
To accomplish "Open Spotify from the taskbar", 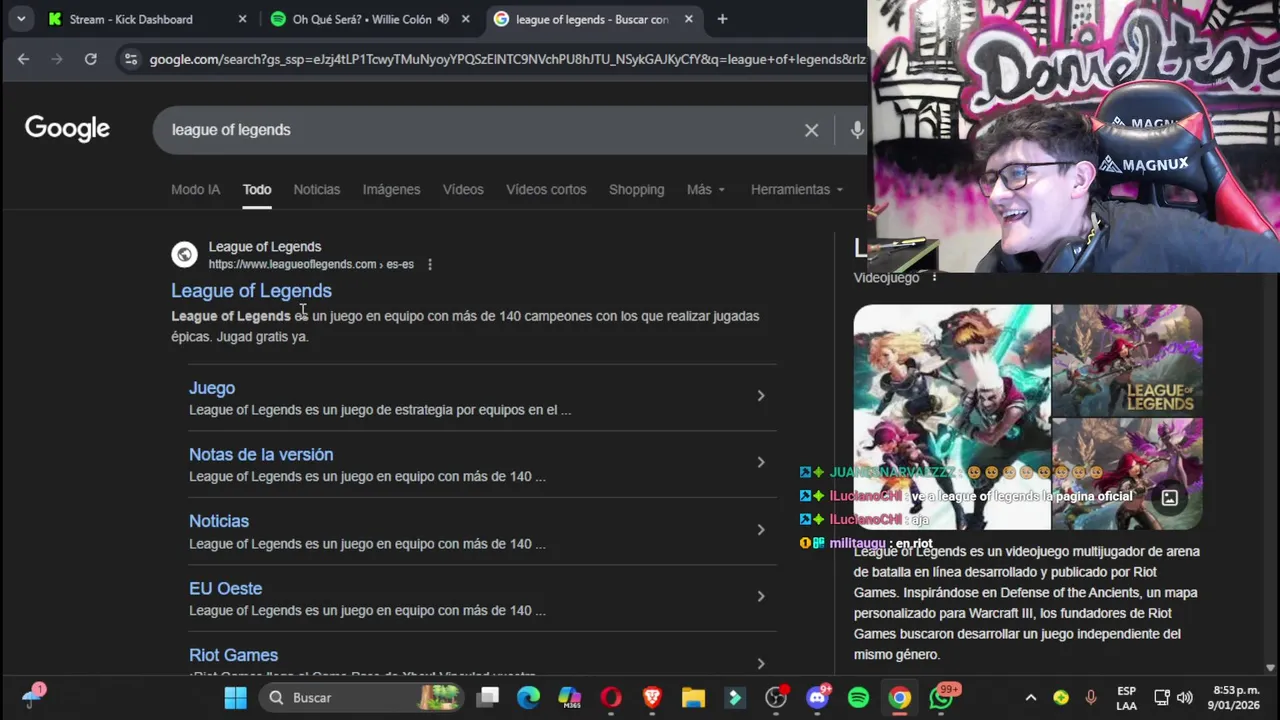I will [858, 697].
